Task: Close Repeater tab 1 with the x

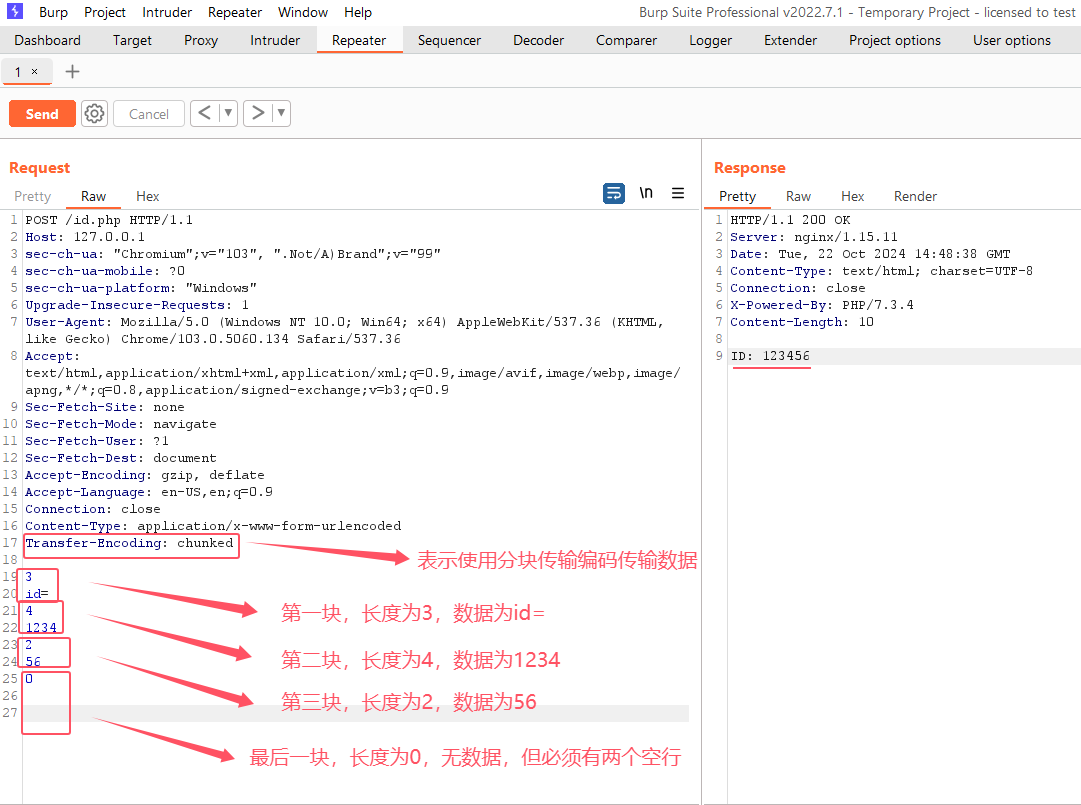Action: (x=34, y=72)
